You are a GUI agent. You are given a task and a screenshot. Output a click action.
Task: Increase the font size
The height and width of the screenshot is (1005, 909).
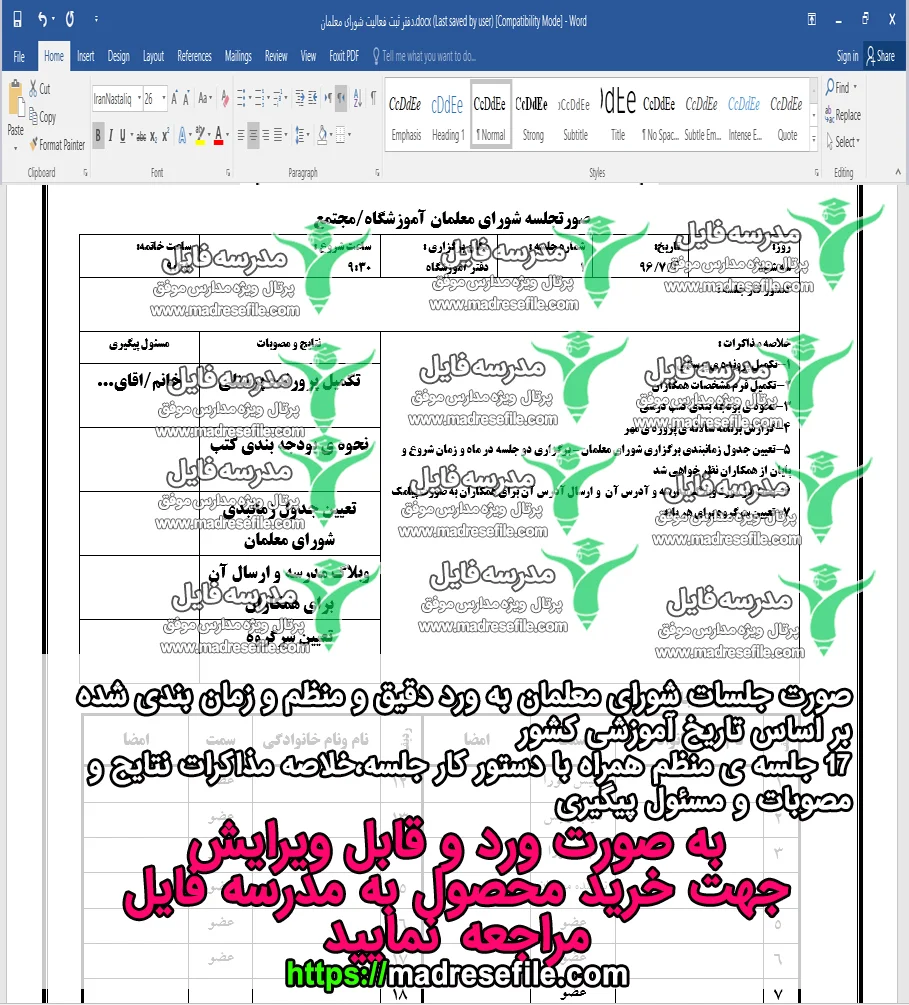coord(174,99)
